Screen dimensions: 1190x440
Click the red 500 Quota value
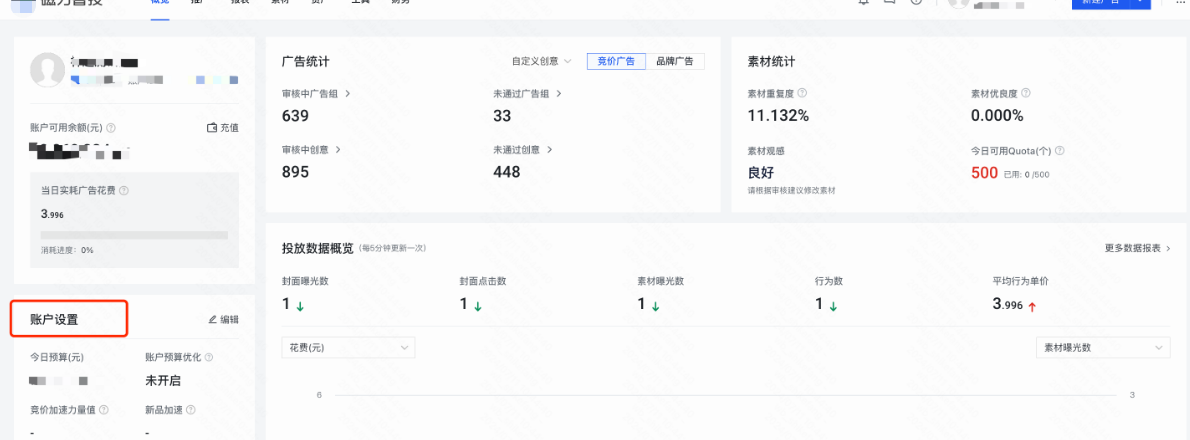pyautogui.click(x=984, y=173)
